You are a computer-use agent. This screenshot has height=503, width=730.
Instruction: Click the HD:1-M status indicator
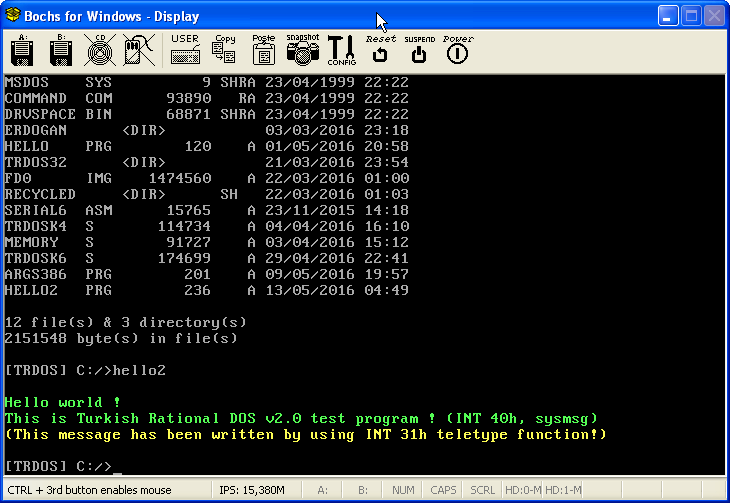(563, 490)
